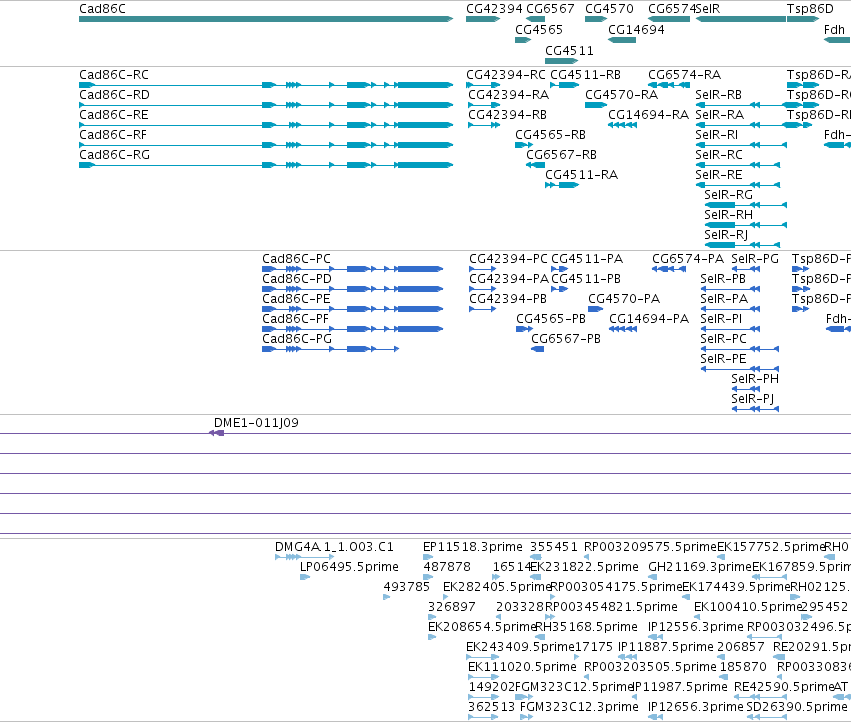This screenshot has height=722, width=851.
Task: Select the Cad86C gene label
Action: click(103, 9)
